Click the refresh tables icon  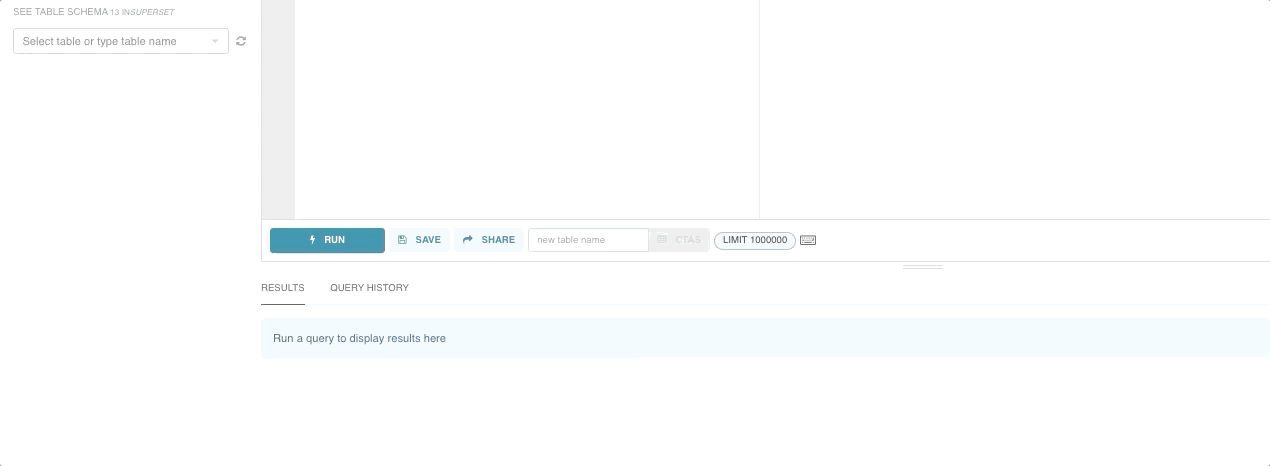coord(241,41)
